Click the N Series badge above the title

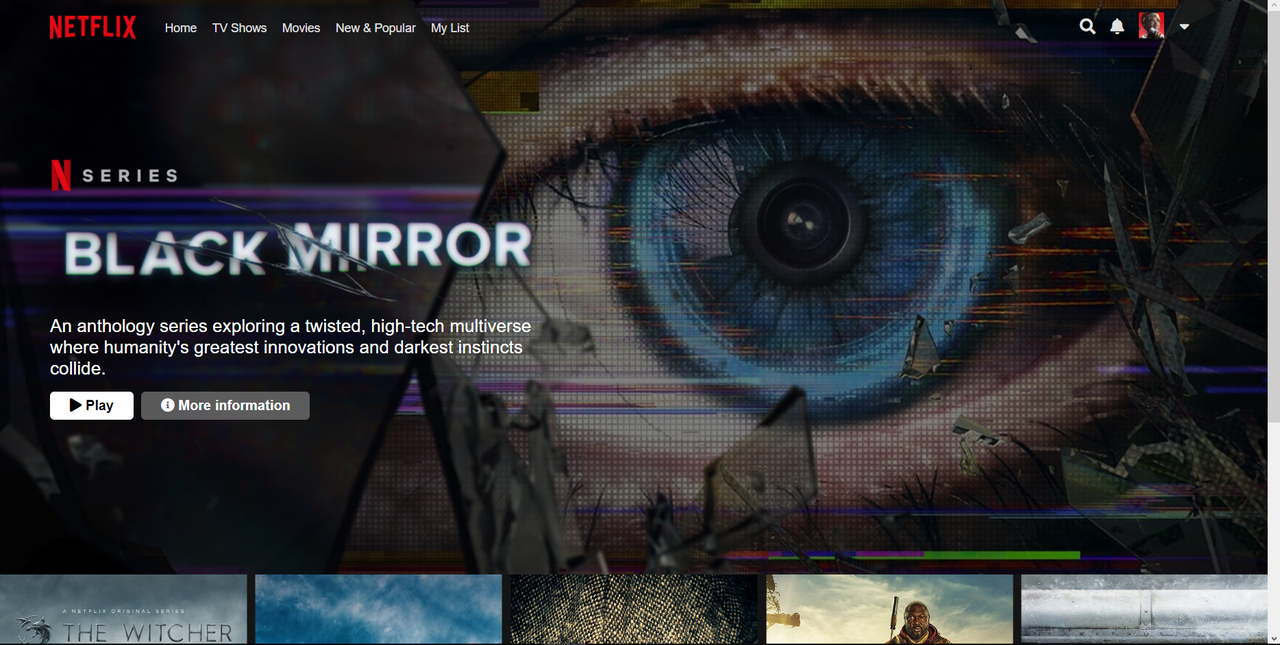[114, 174]
